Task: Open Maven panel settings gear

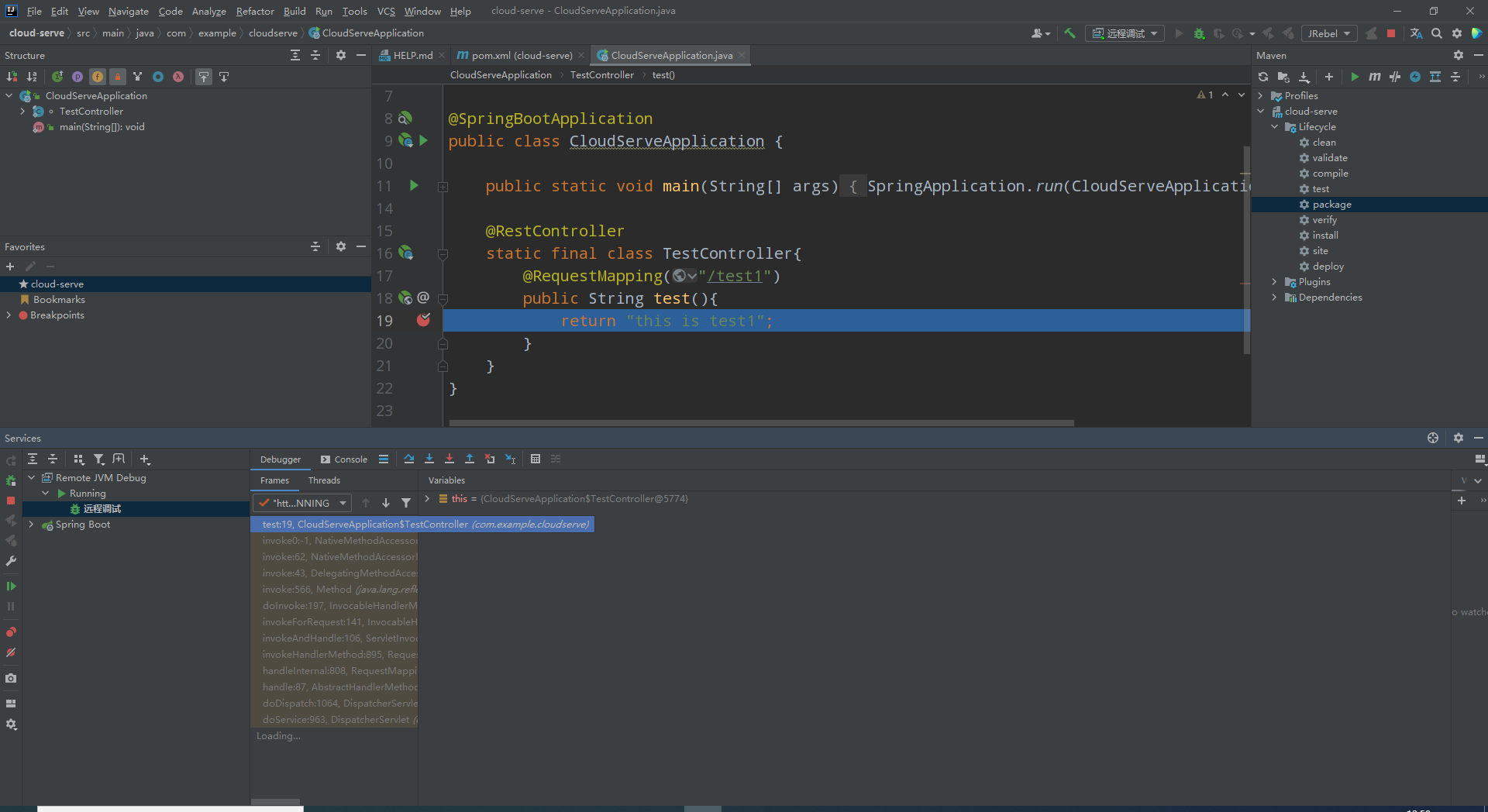Action: [1459, 55]
